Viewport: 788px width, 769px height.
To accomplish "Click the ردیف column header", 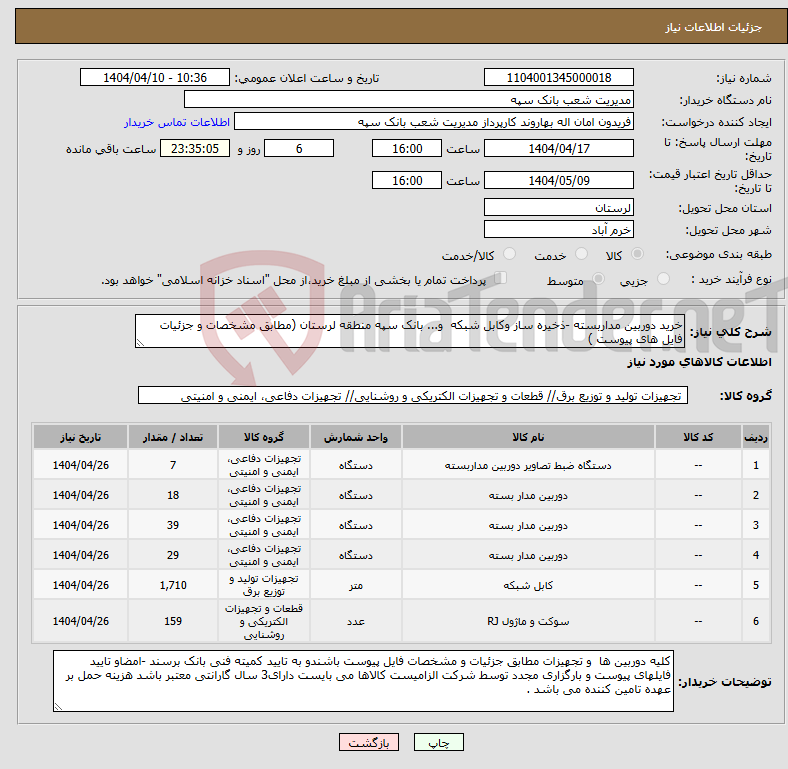I will 756,437.
